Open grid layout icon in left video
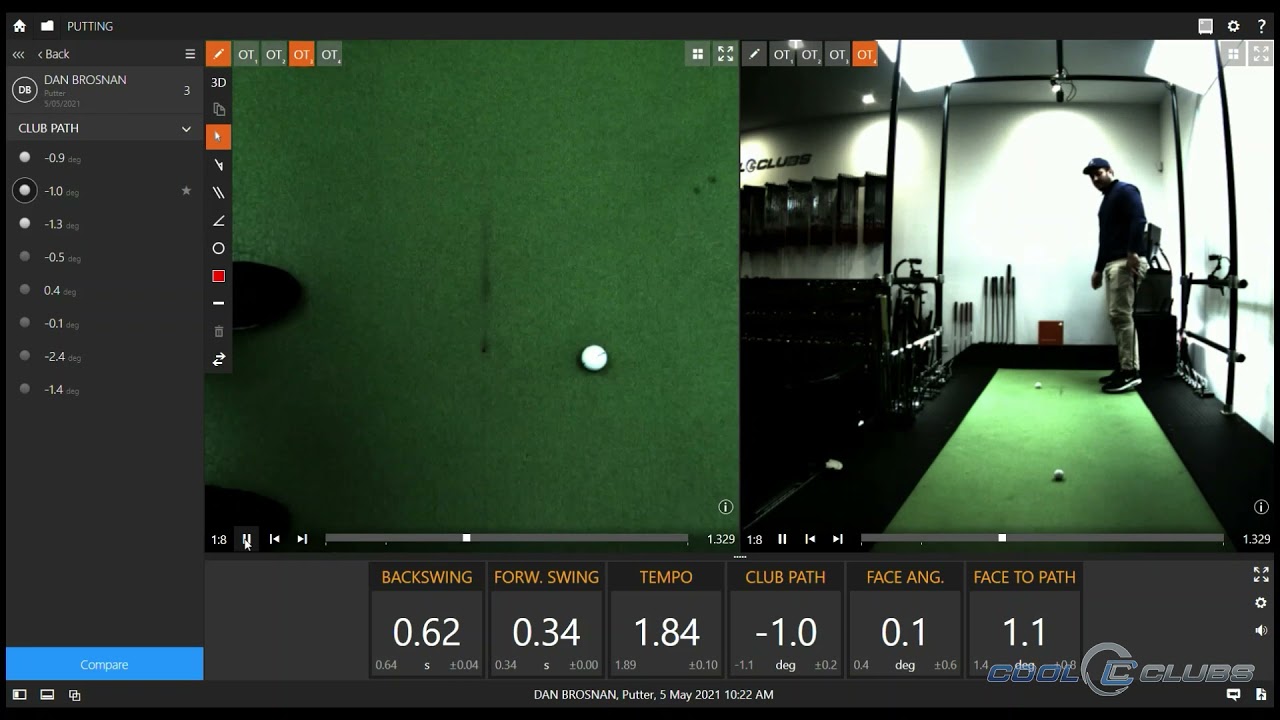Viewport: 1280px width, 720px height. [698, 54]
